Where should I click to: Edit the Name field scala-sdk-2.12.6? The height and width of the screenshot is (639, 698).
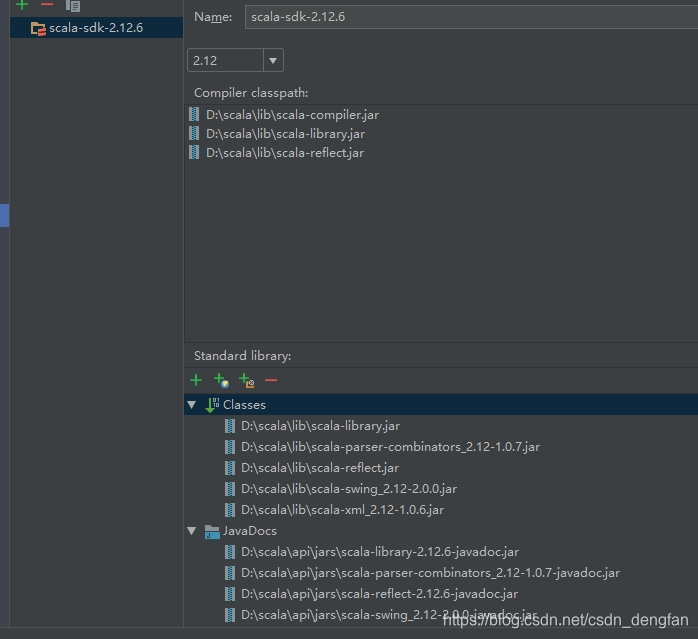pyautogui.click(x=471, y=17)
